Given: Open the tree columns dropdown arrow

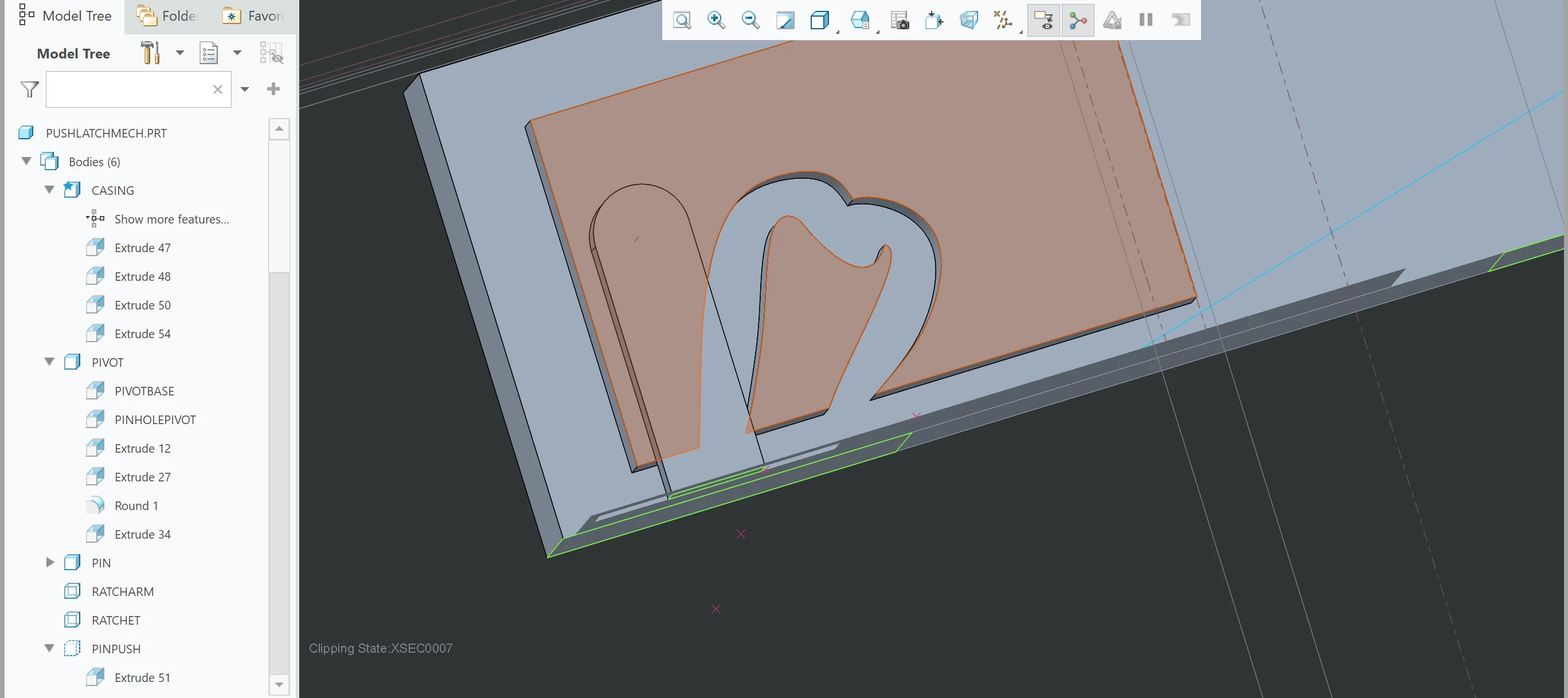Looking at the screenshot, I should point(237,53).
